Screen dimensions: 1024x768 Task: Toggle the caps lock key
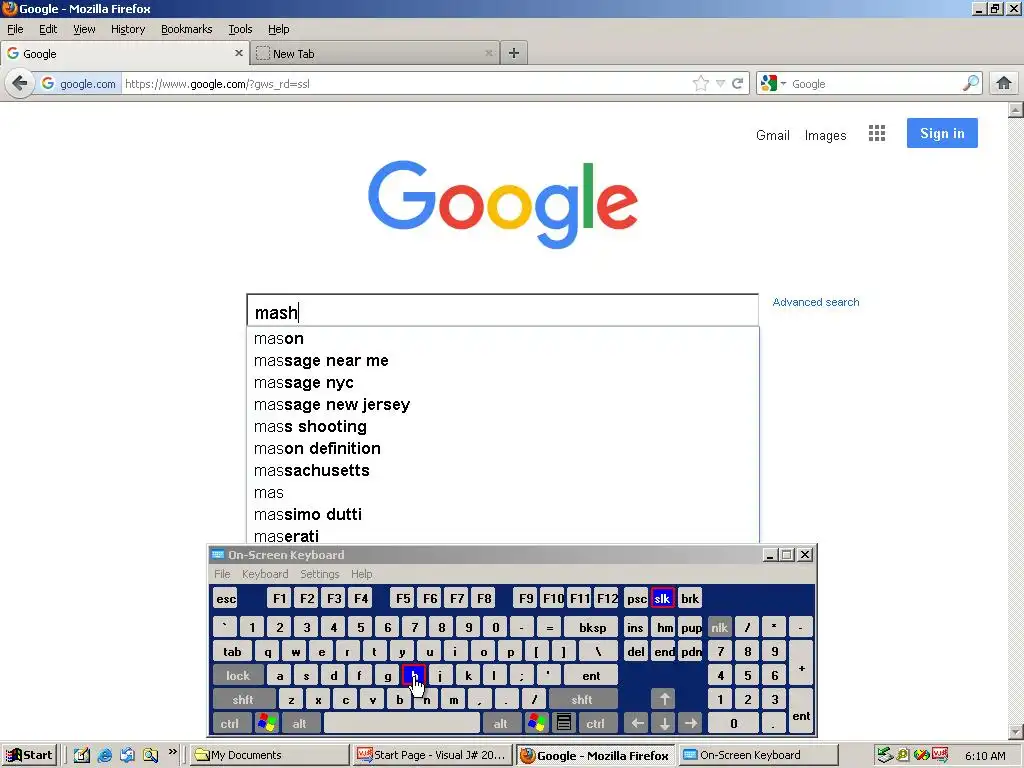click(x=238, y=675)
